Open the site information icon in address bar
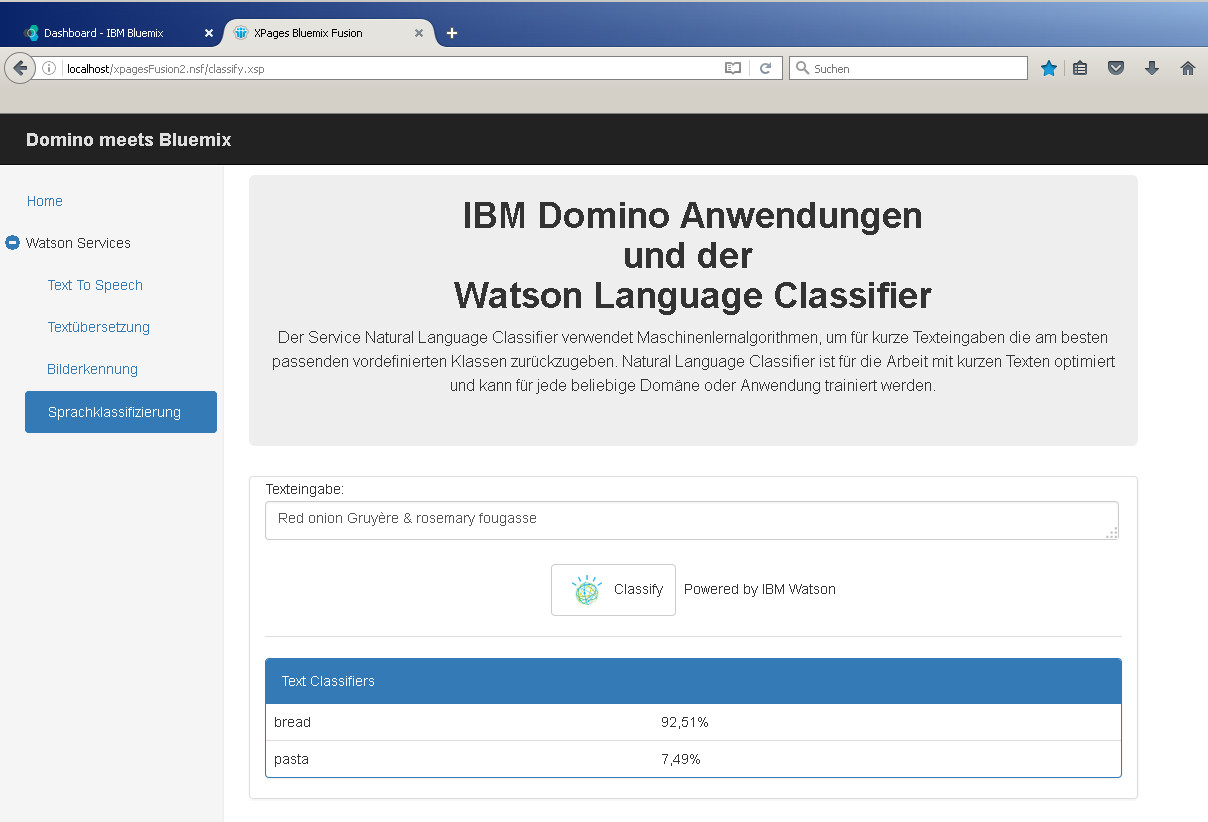 click(x=48, y=68)
